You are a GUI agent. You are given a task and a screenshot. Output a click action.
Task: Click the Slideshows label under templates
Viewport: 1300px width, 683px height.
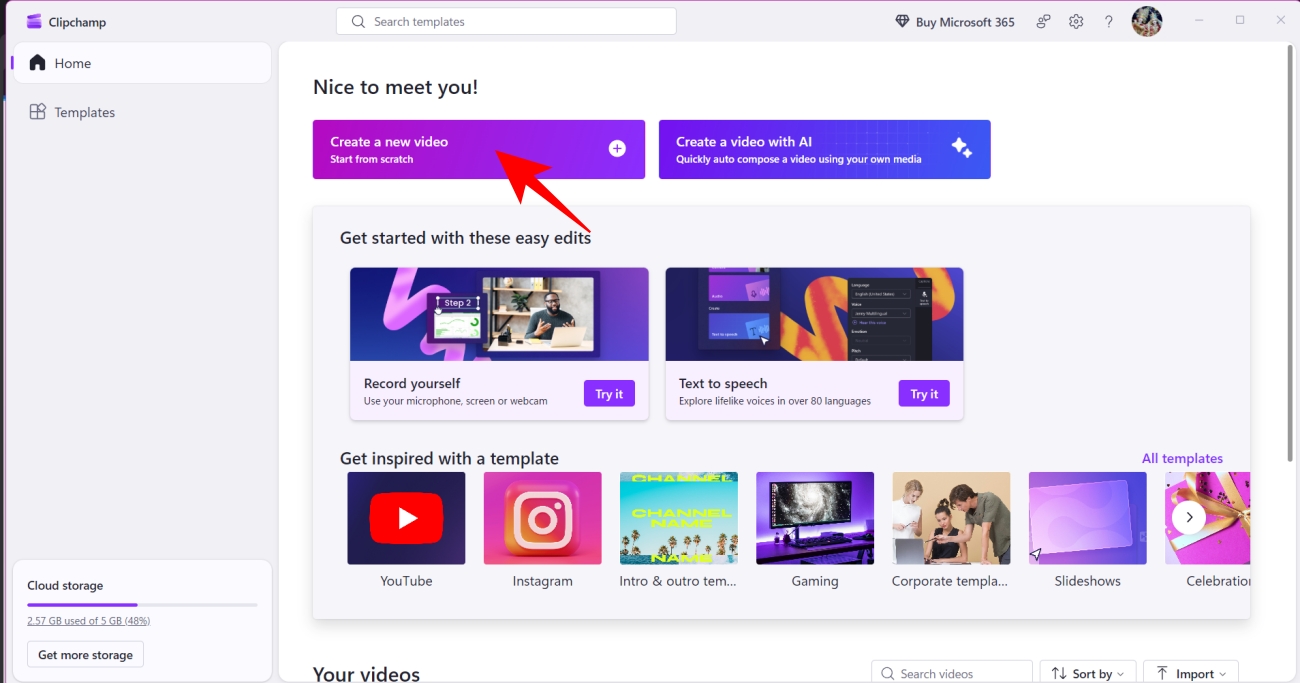tap(1088, 581)
